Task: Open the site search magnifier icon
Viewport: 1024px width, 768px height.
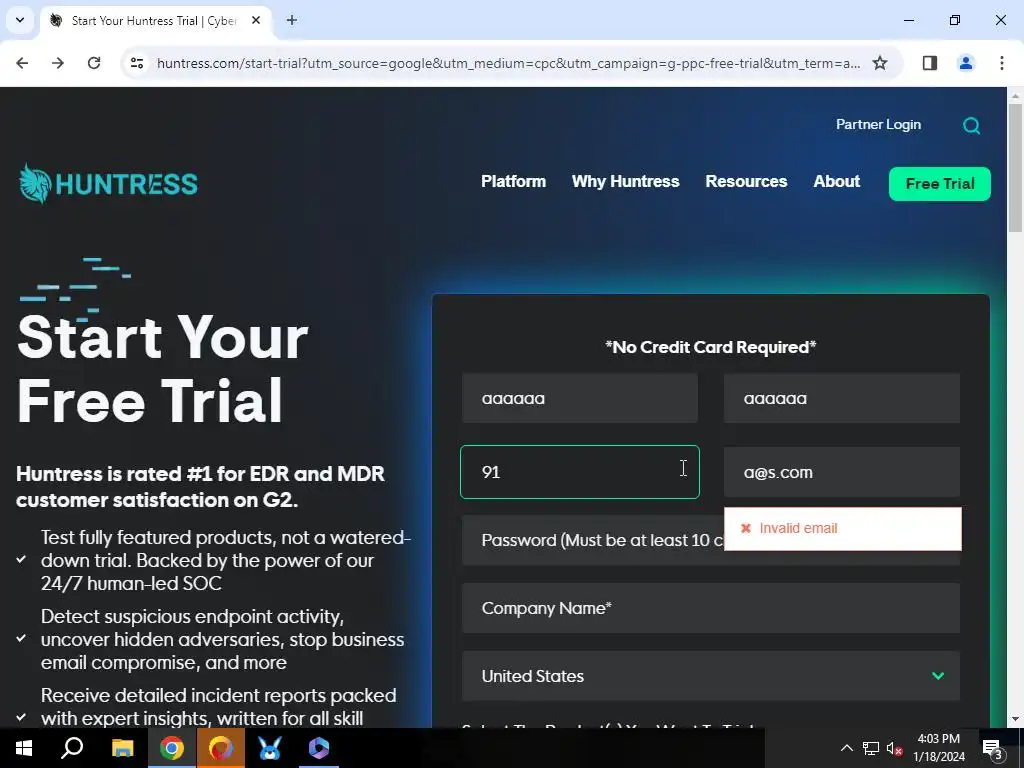Action: click(x=971, y=125)
